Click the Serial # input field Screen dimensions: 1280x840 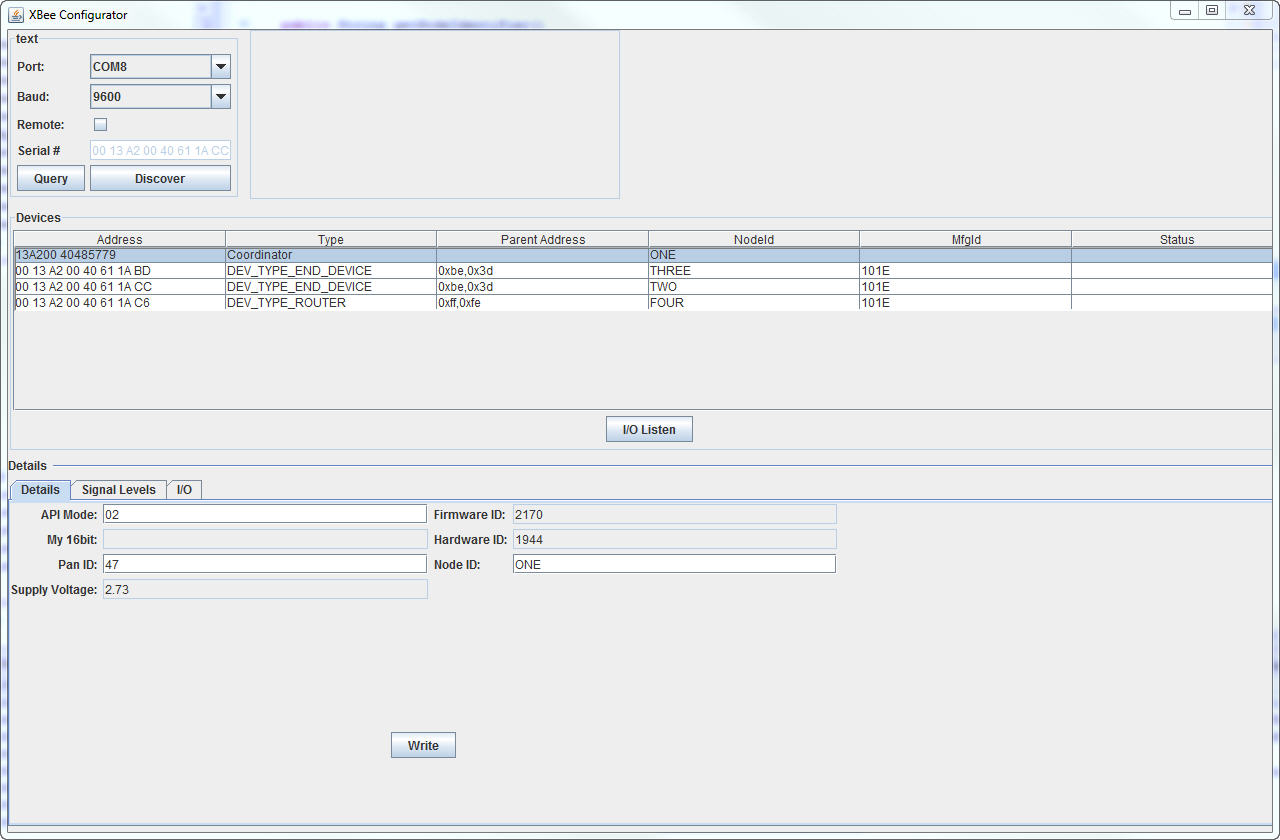(160, 151)
